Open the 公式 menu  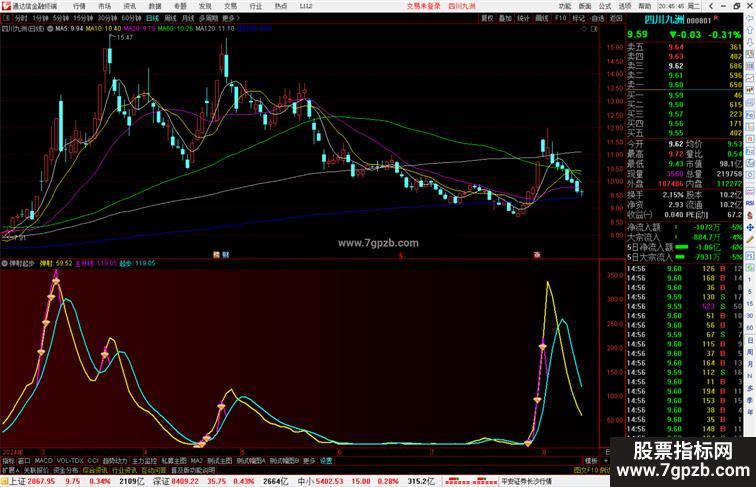point(605,6)
